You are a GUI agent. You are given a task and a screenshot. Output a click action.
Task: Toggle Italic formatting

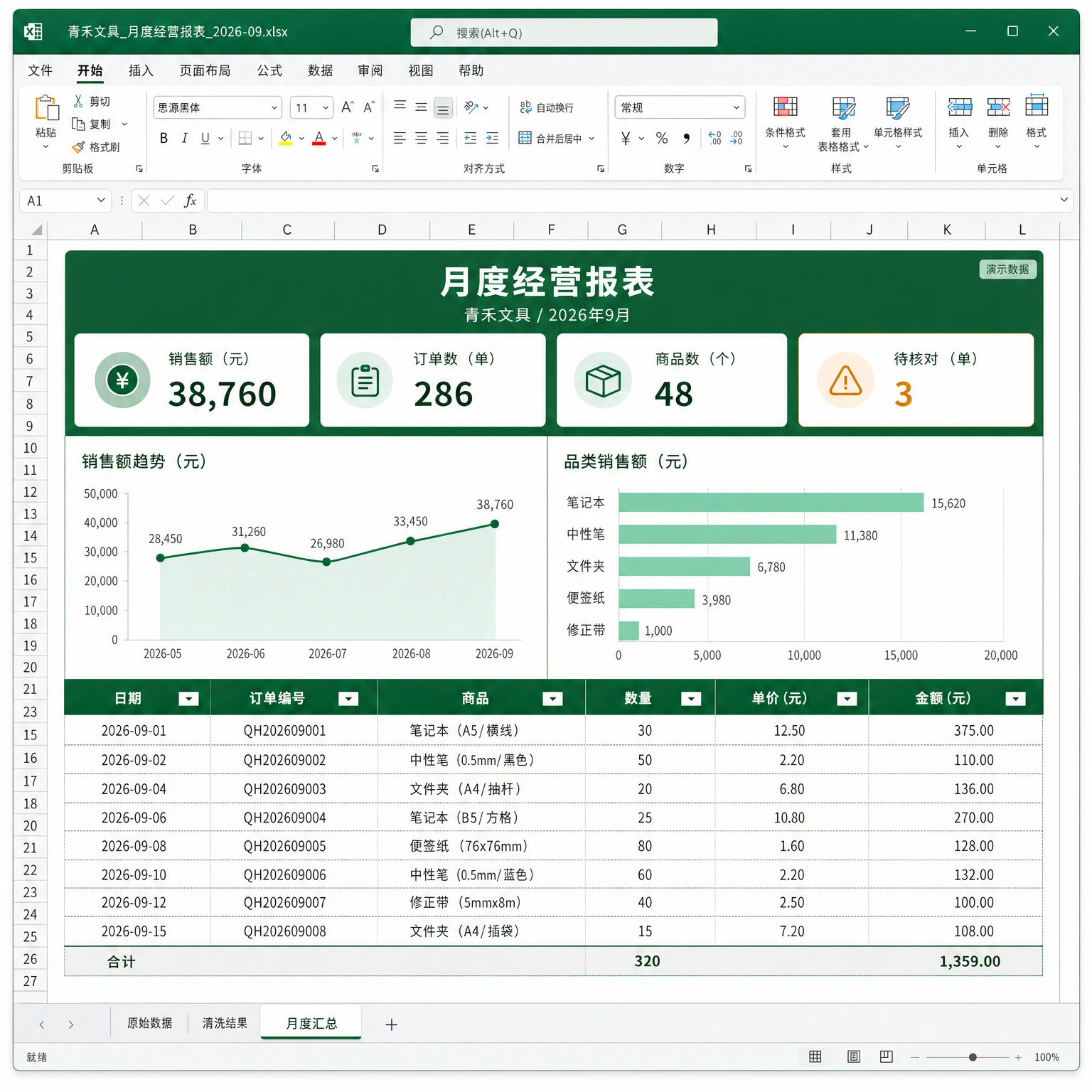coord(184,138)
